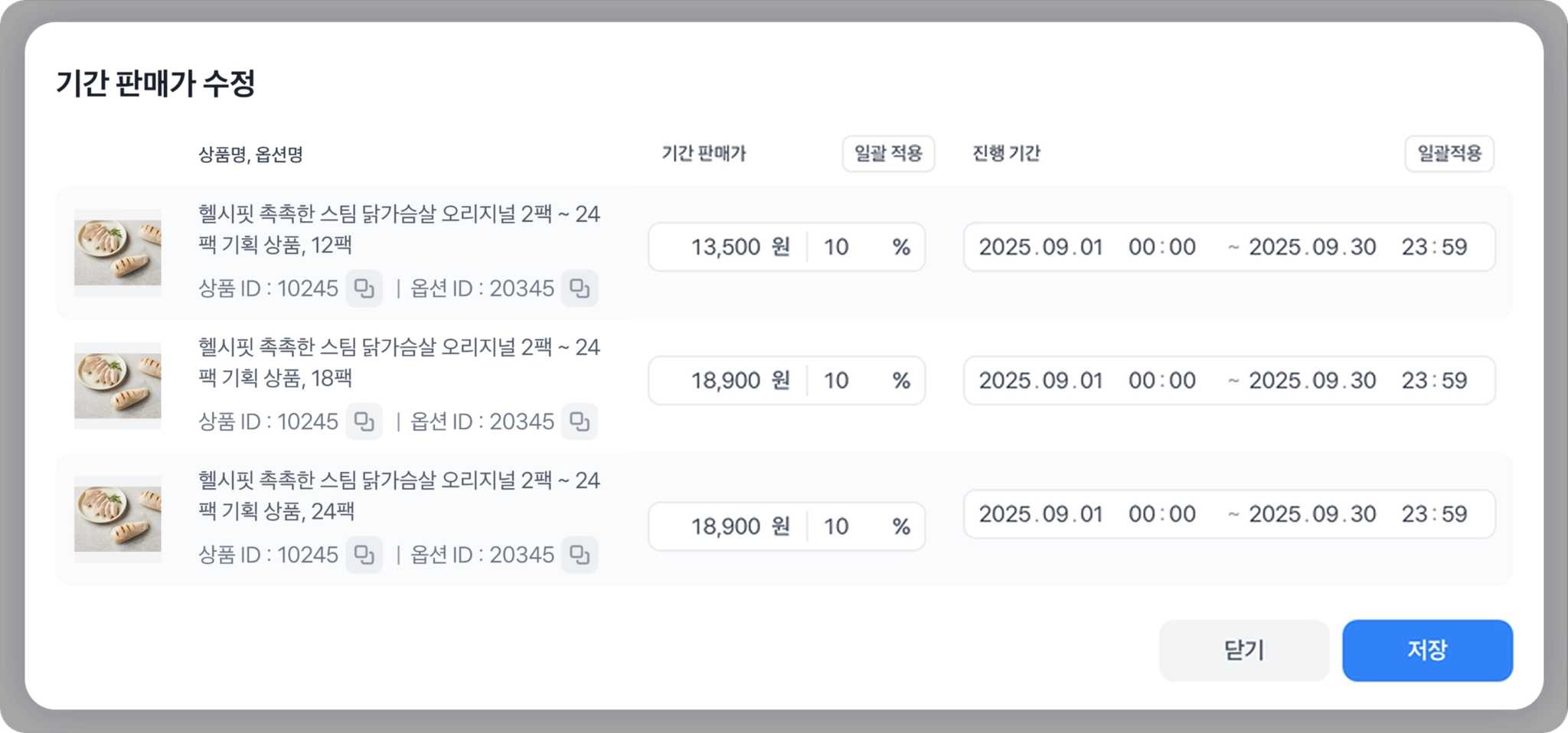This screenshot has height=733, width=1568.
Task: Set the 23:59 end time in the 24팩 row
Action: pyautogui.click(x=1434, y=514)
